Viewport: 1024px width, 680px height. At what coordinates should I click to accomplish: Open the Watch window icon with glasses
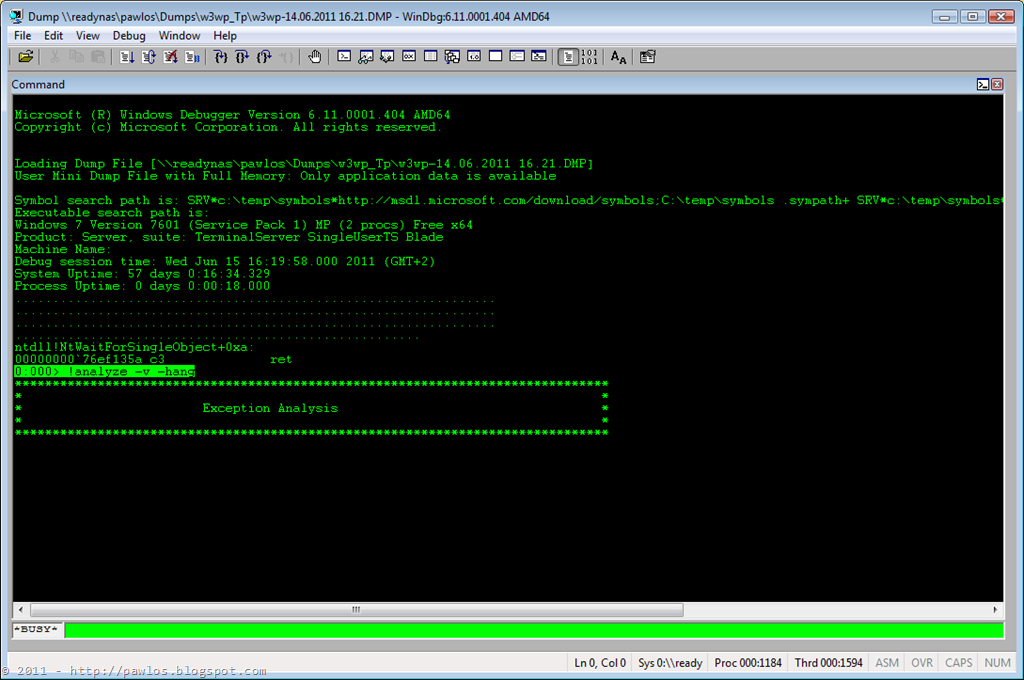tap(366, 57)
